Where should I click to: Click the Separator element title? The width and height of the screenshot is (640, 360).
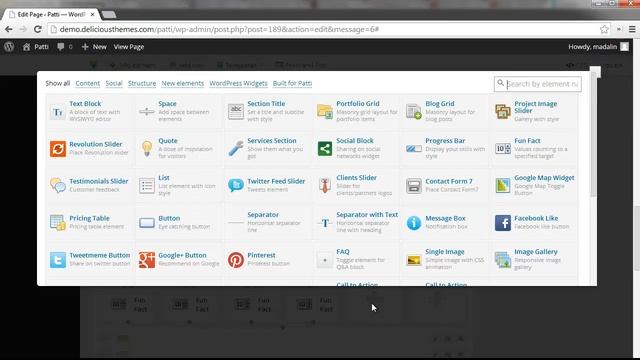click(x=263, y=215)
